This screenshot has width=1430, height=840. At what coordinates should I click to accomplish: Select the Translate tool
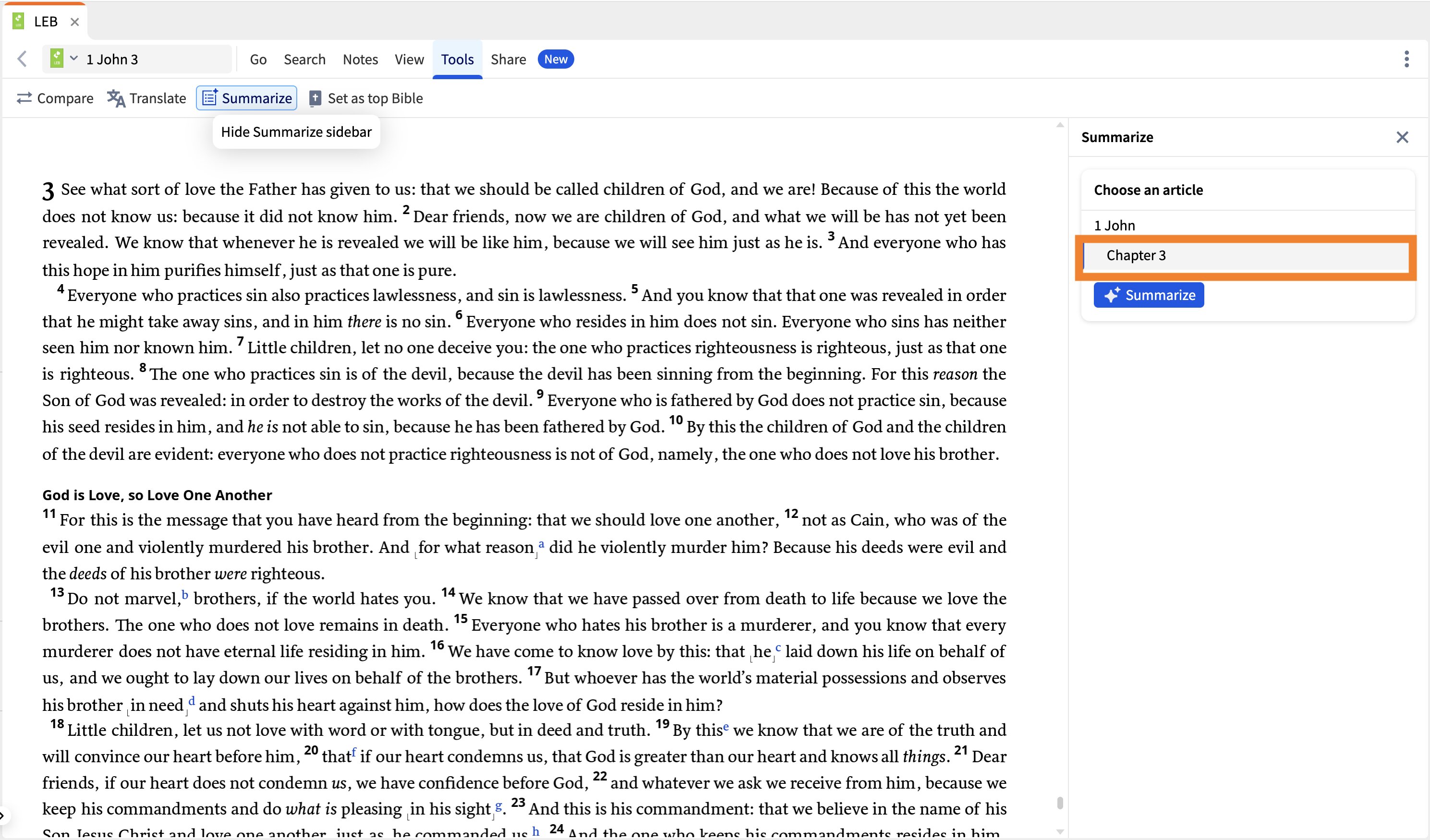point(146,97)
